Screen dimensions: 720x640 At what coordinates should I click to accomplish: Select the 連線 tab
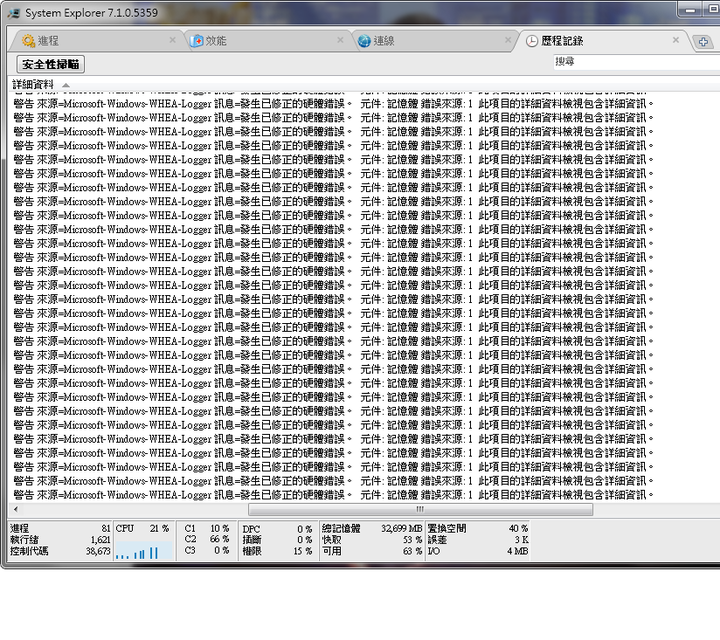(435, 41)
